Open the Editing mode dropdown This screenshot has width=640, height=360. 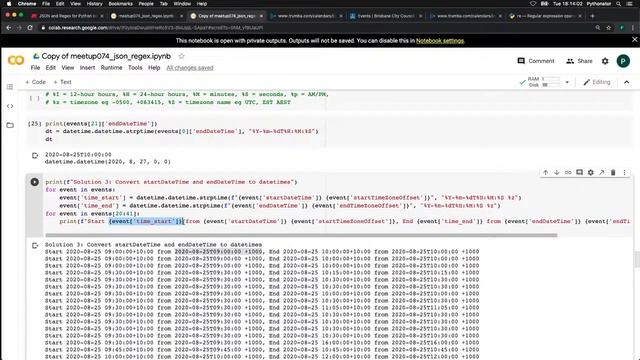(x=596, y=82)
